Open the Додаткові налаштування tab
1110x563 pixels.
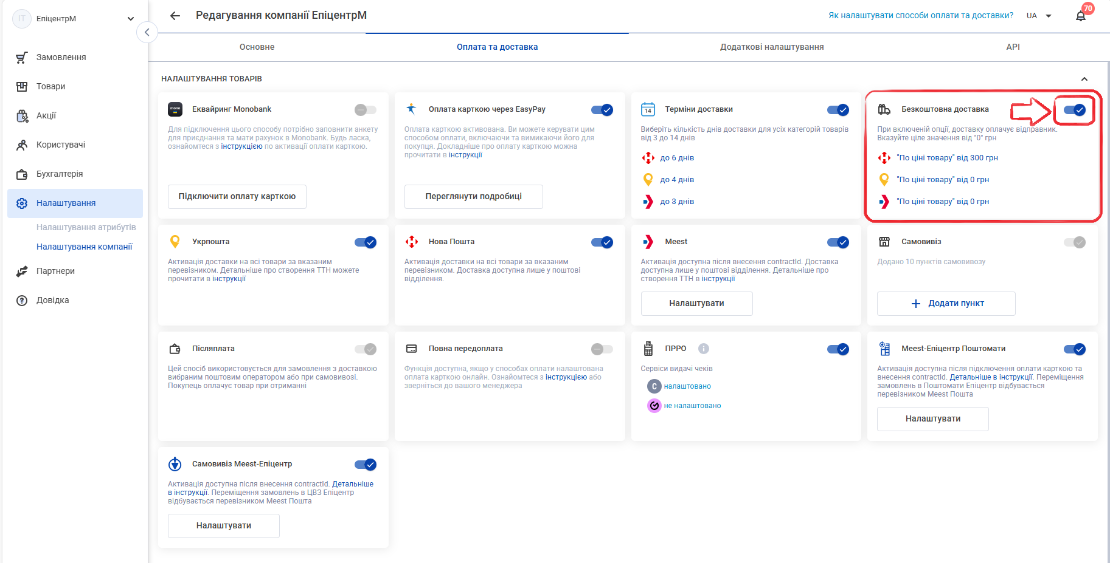[x=772, y=47]
